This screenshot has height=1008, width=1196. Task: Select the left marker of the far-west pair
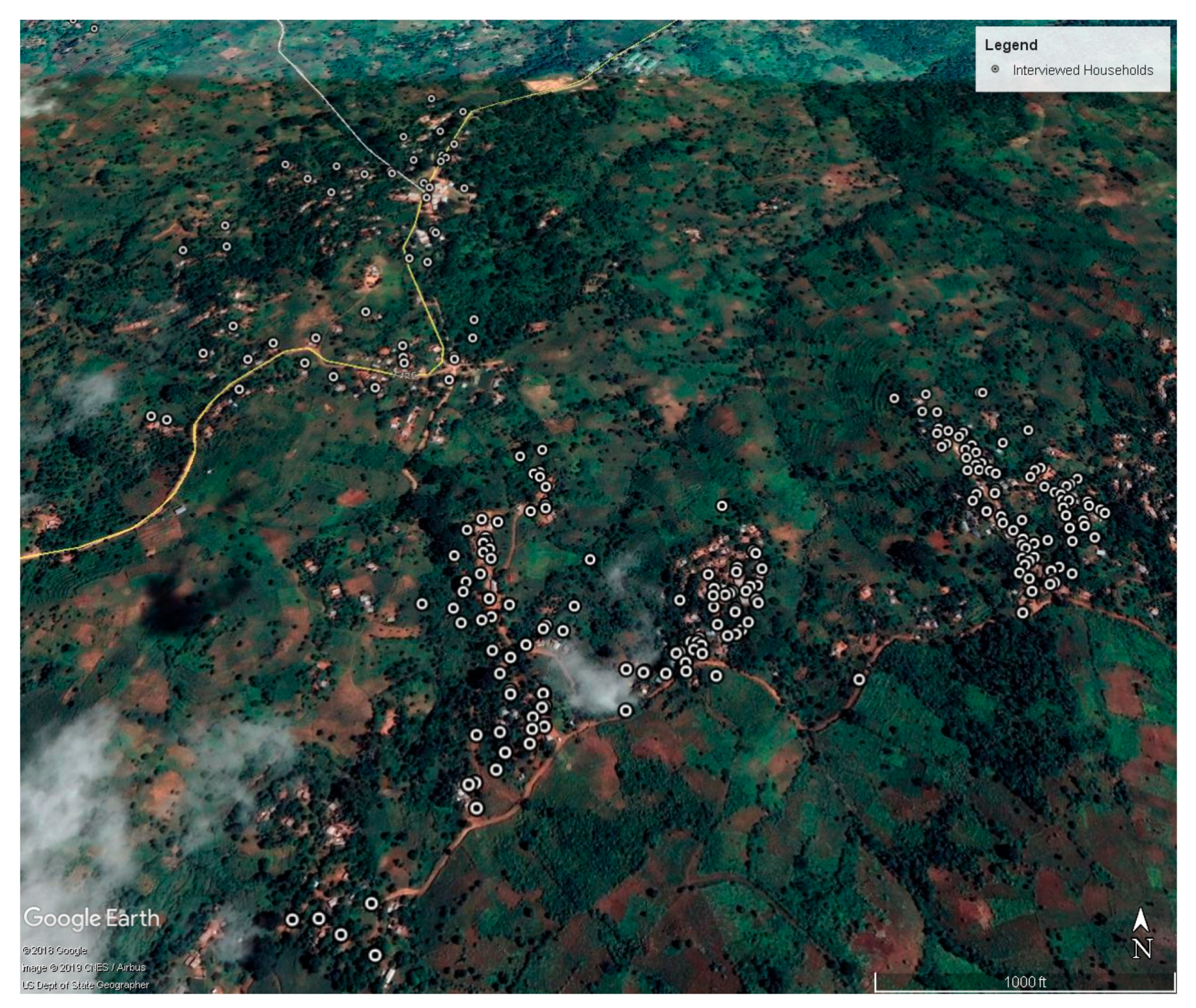pyautogui.click(x=151, y=416)
